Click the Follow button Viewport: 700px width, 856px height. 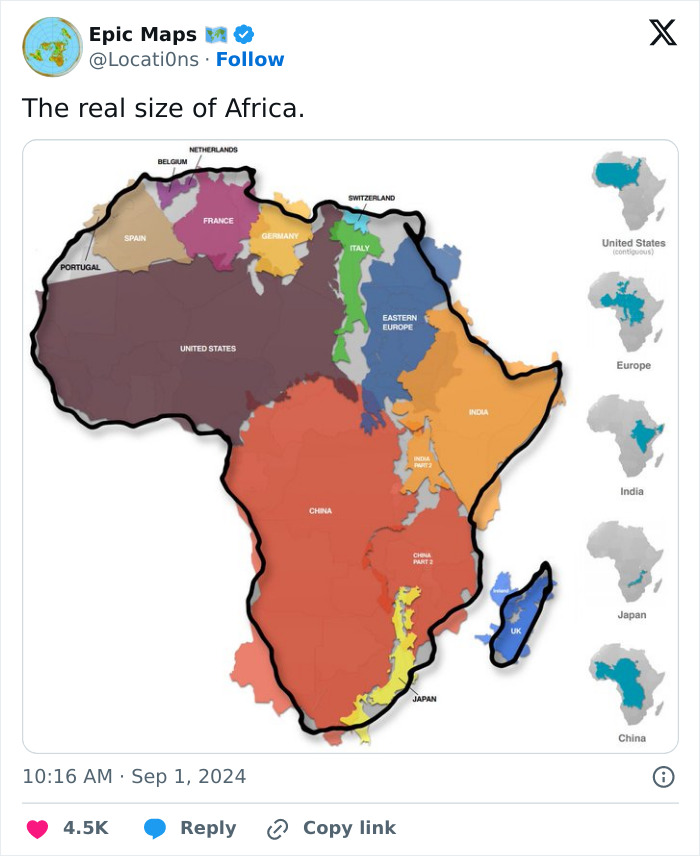pos(247,59)
